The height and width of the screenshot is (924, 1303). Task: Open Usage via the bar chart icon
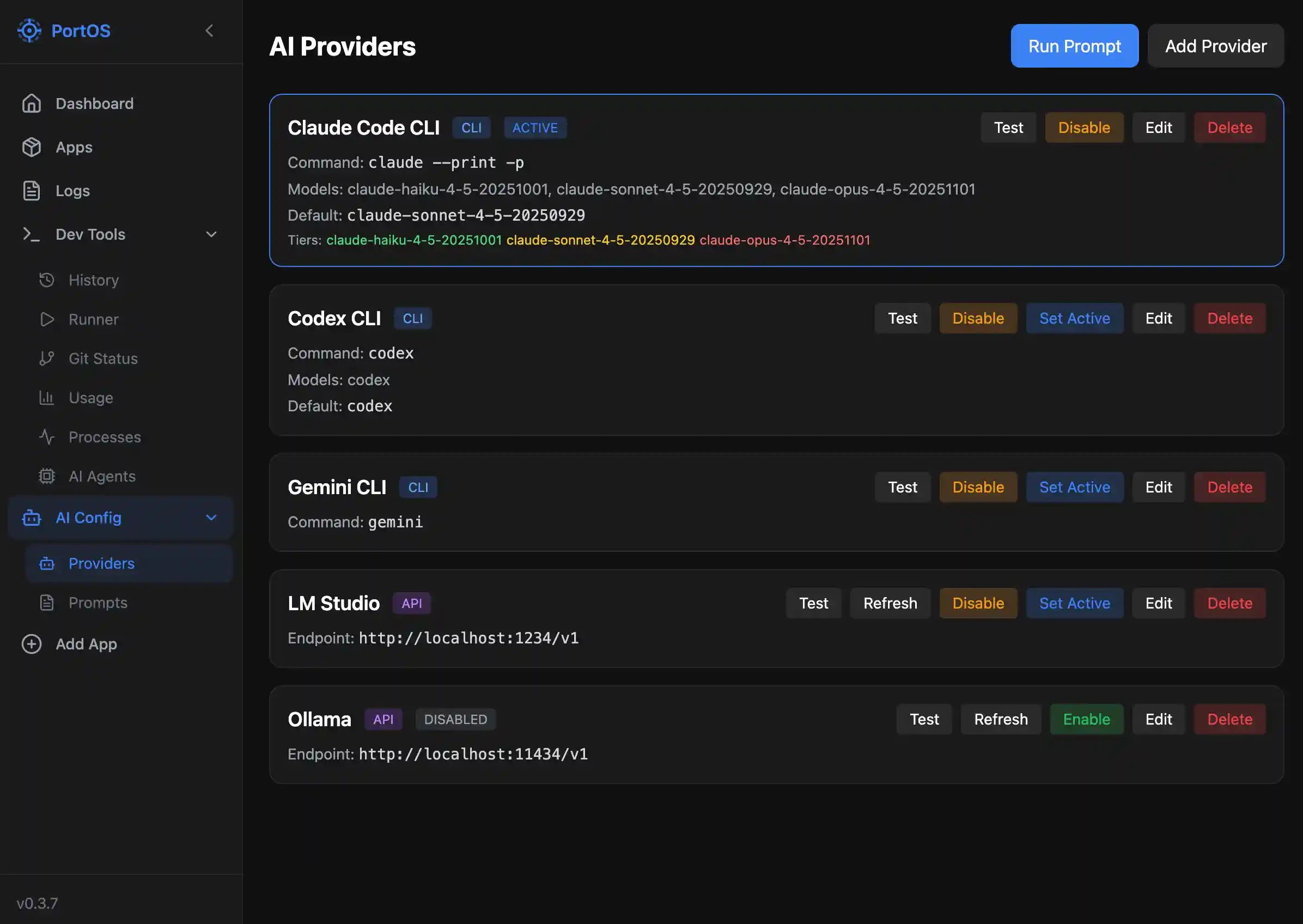click(48, 398)
